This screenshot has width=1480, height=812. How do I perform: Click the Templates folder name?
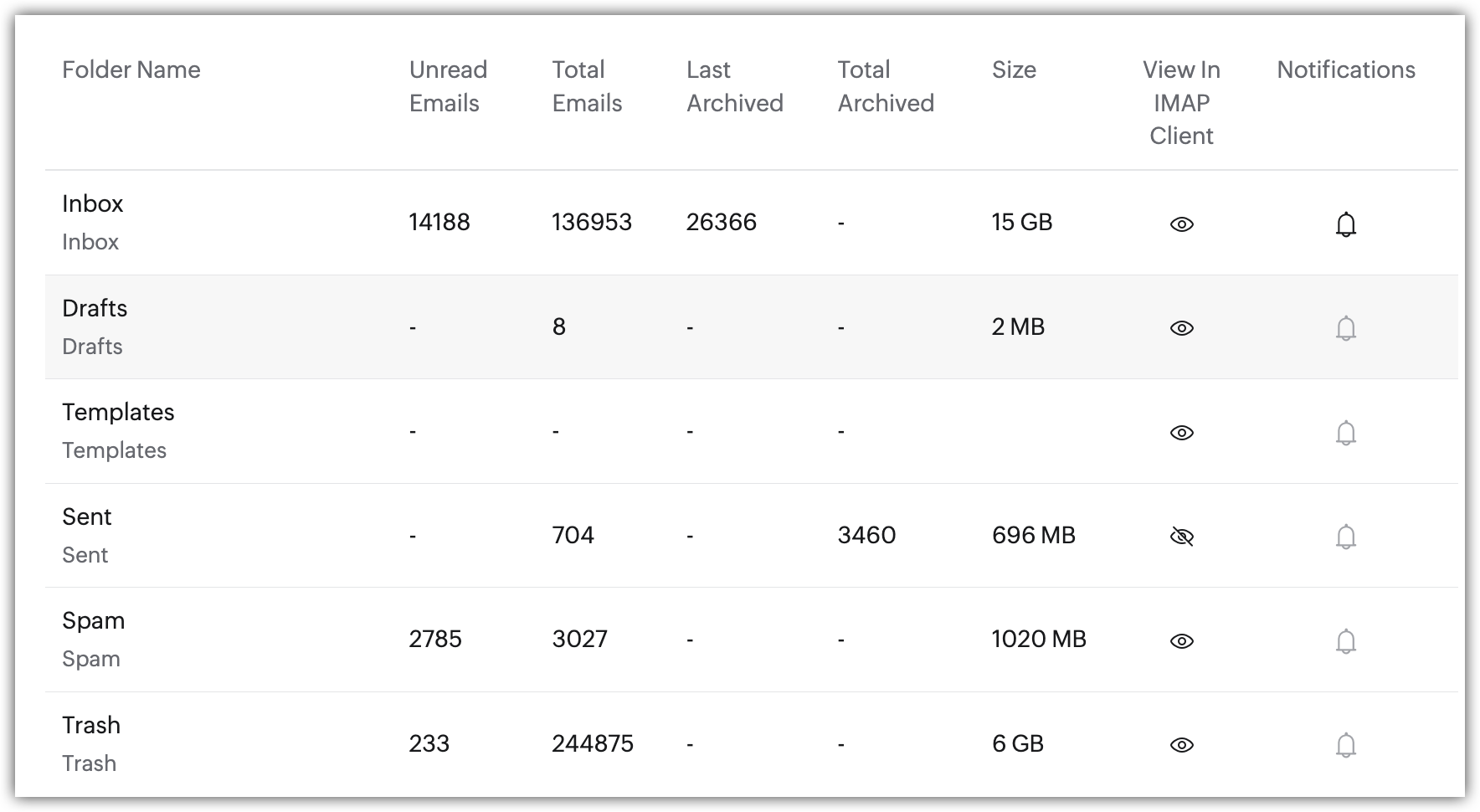coord(118,412)
